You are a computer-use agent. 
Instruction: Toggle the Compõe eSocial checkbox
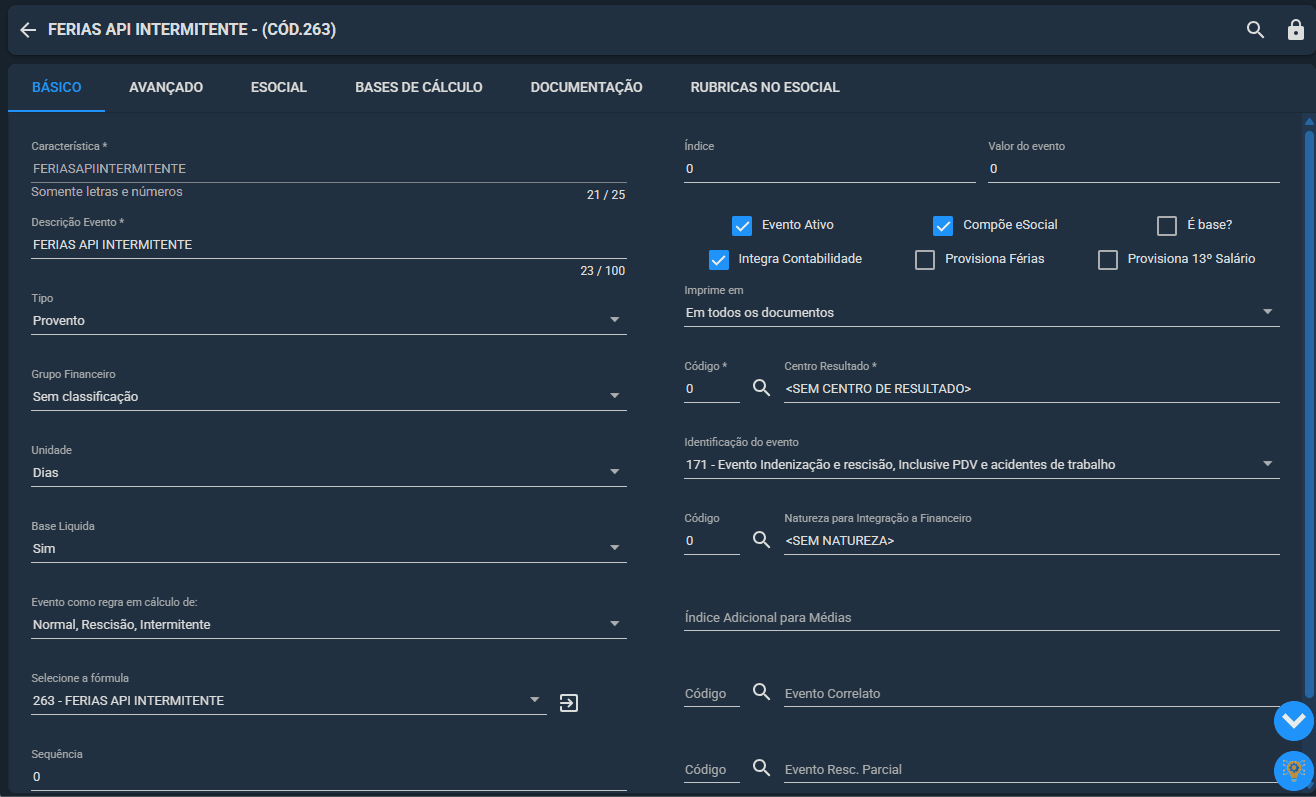(943, 225)
